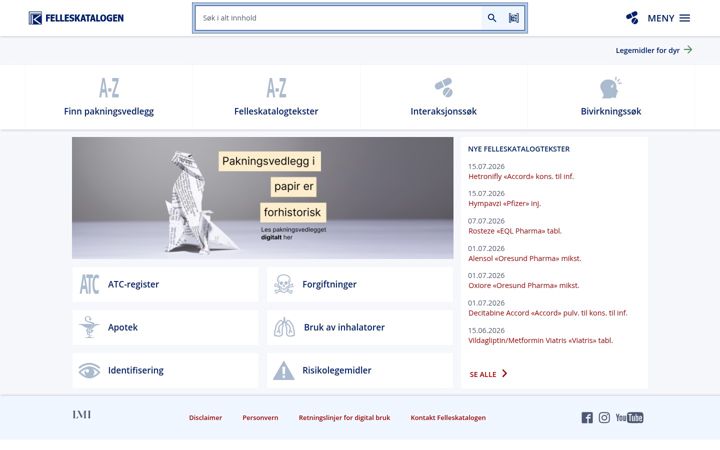Click the A-Z icon above Felleskatalogtekster
The height and width of the screenshot is (450, 720).
(276, 88)
